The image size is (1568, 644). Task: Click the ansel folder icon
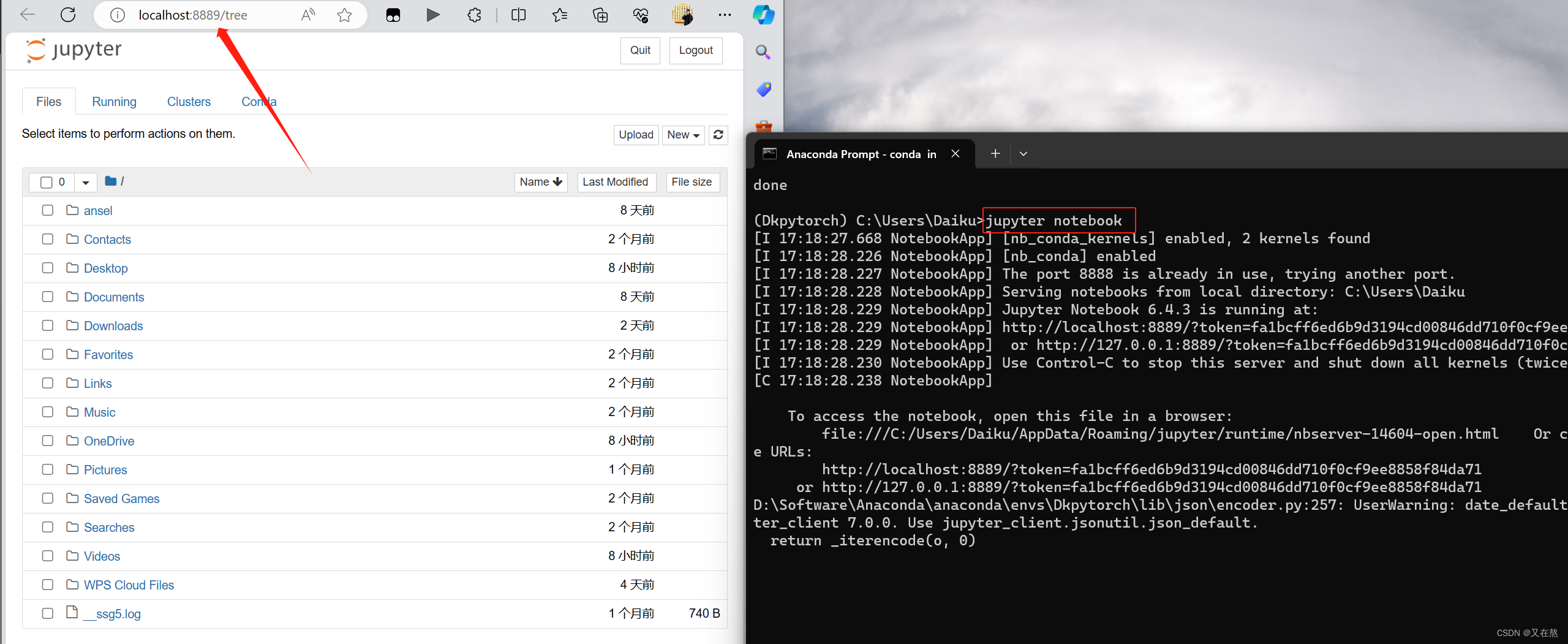[x=72, y=210]
